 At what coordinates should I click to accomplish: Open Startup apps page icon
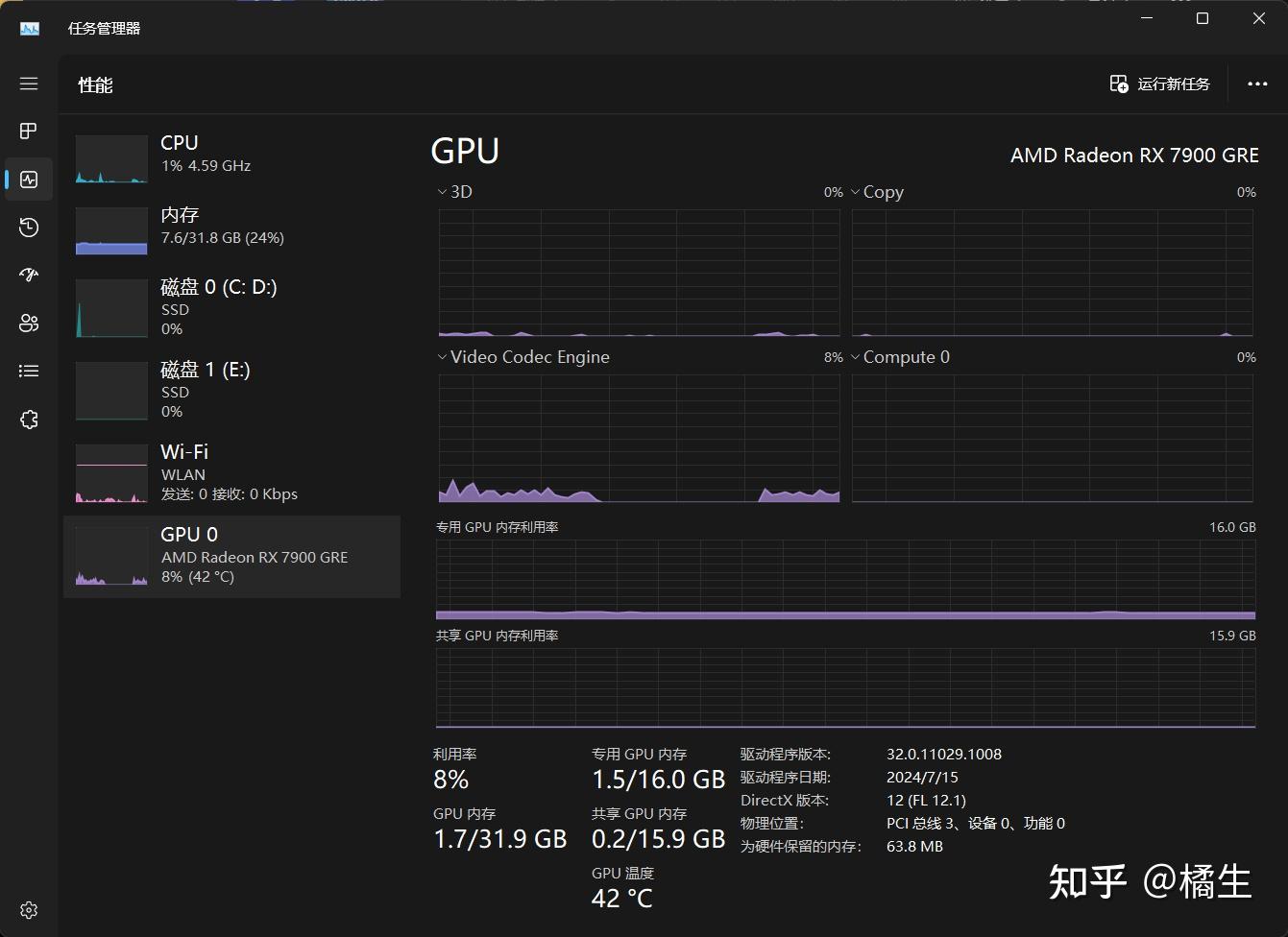29,275
